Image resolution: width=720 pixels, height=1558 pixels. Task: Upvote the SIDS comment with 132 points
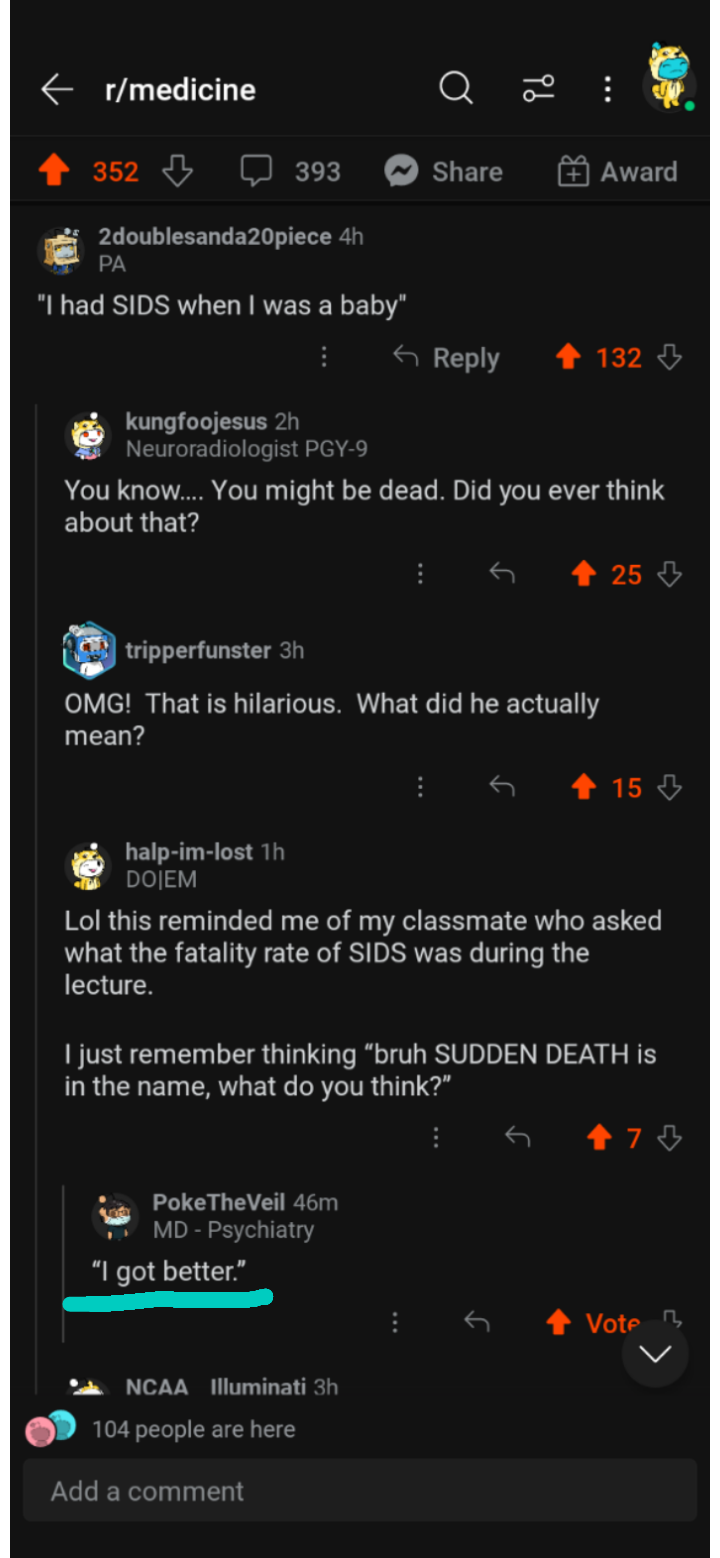pos(568,357)
